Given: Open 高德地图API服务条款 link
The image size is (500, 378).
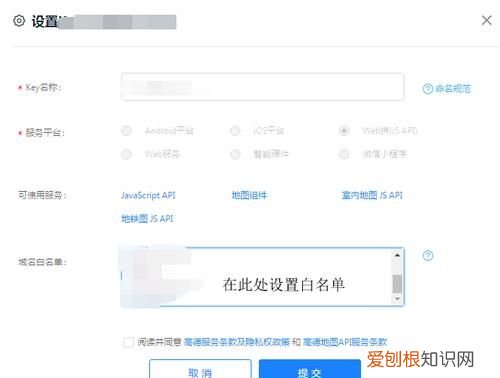Looking at the screenshot, I should point(345,342).
